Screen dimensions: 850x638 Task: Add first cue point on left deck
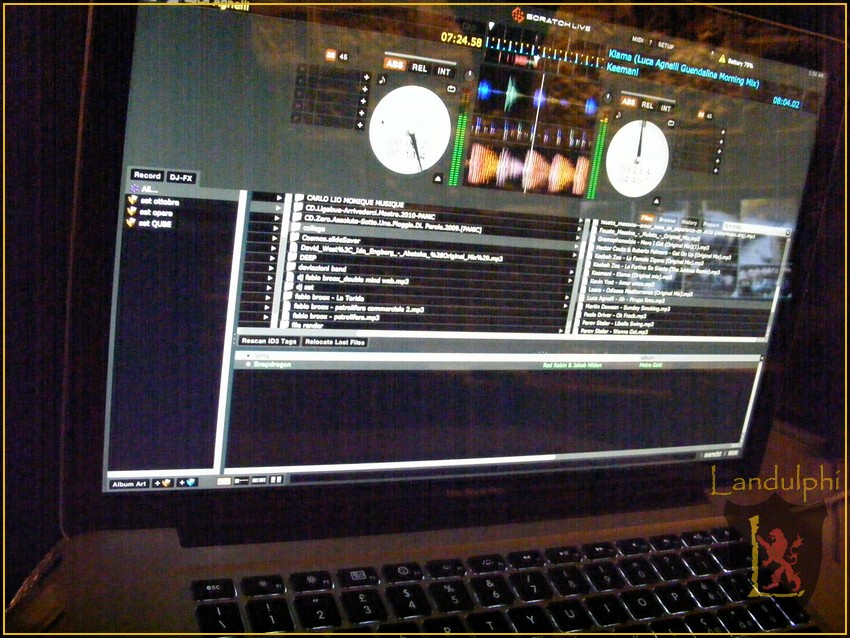click(366, 78)
